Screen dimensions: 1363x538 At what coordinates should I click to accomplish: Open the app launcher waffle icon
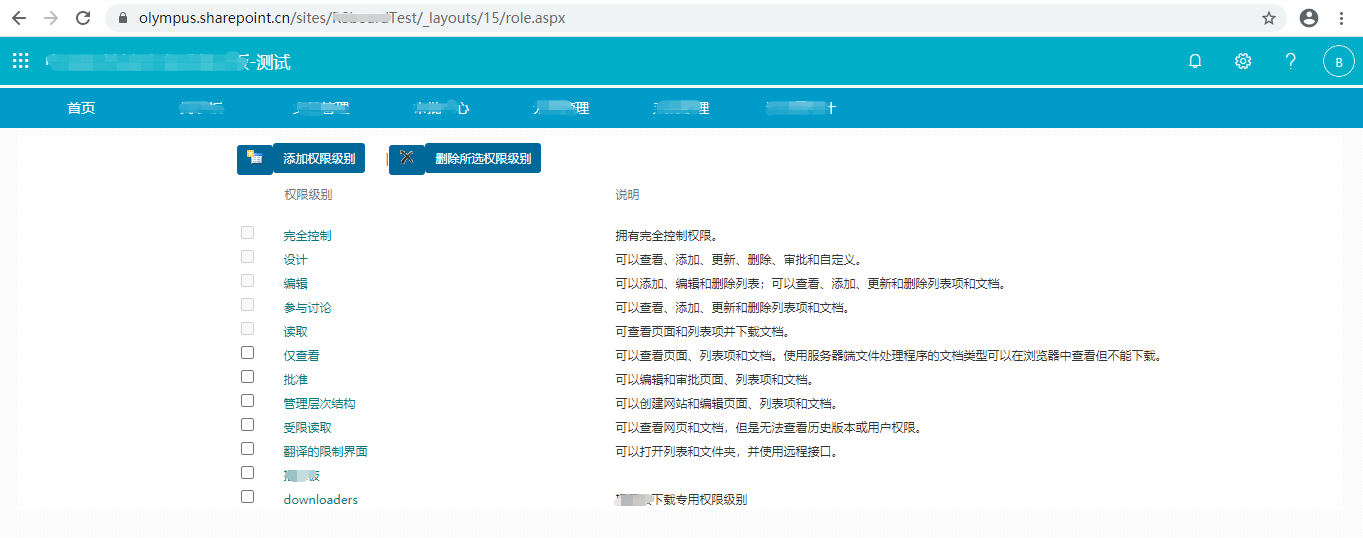coord(21,61)
